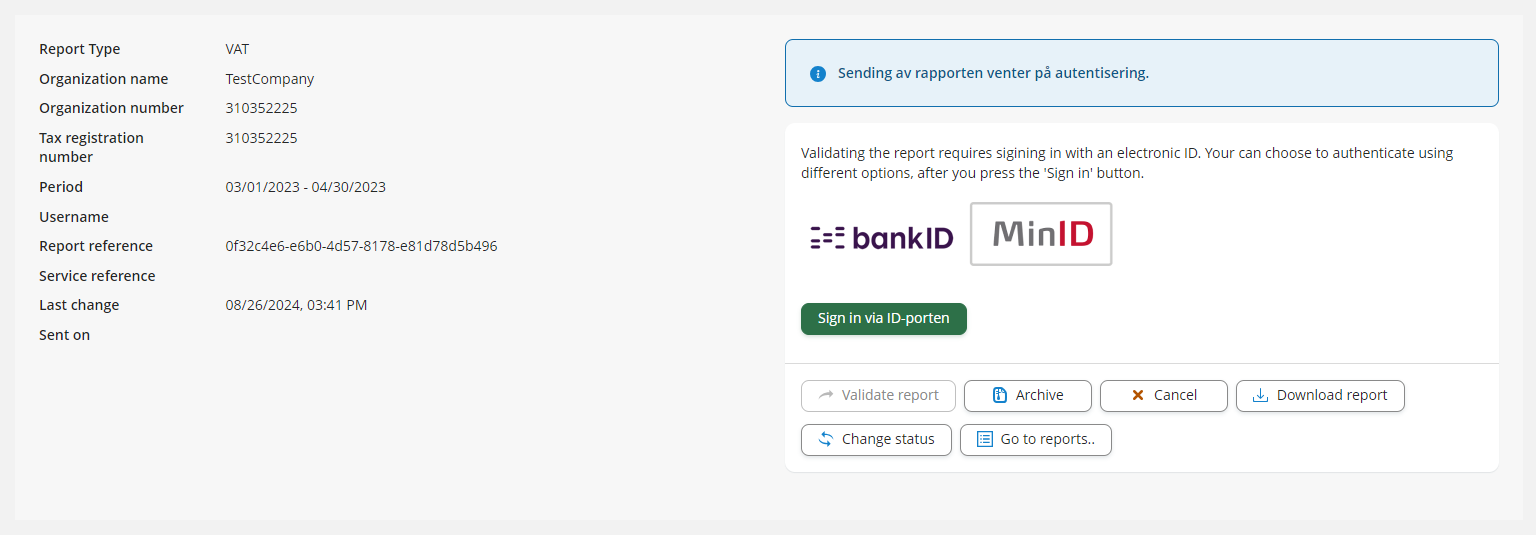Viewport: 1536px width, 535px height.
Task: Click the Validate report button
Action: coord(878,395)
